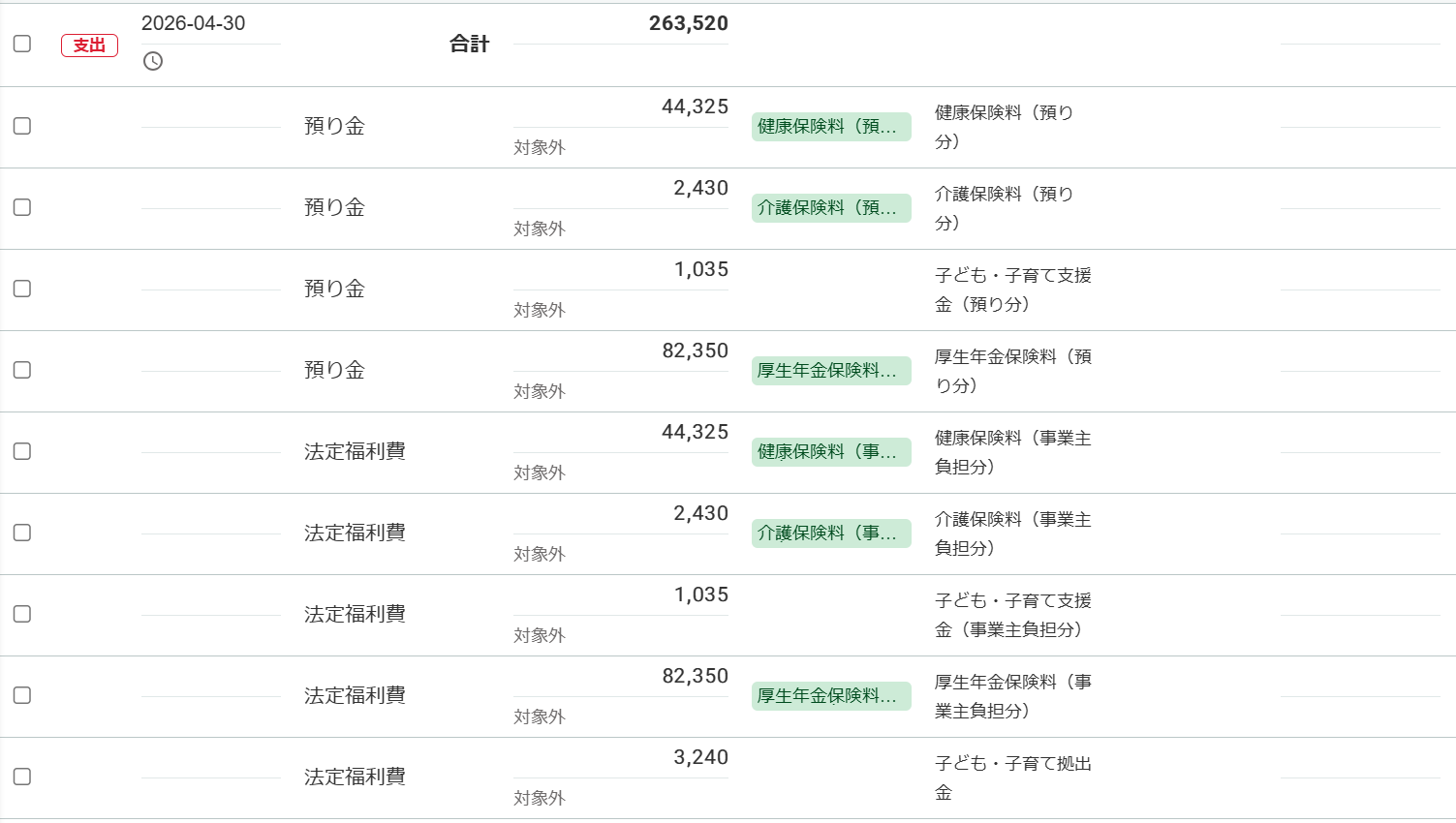Check the 預り金 44,325 row checkbox
The image size is (1456, 823).
click(22, 126)
